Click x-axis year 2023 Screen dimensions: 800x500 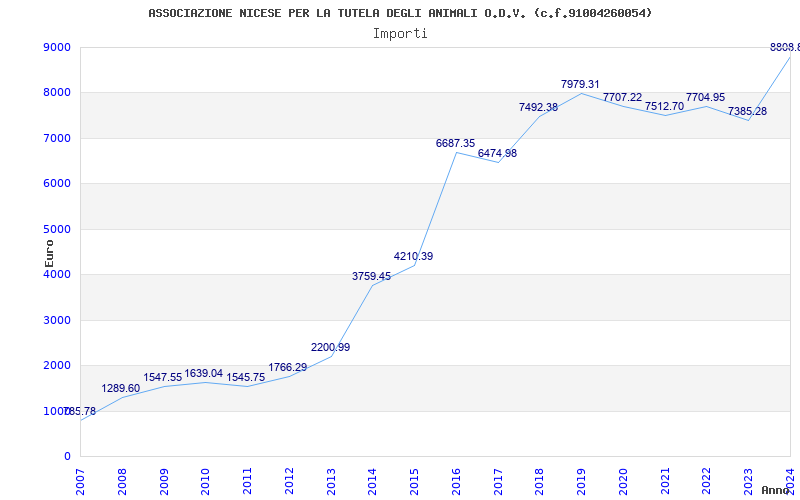point(748,481)
